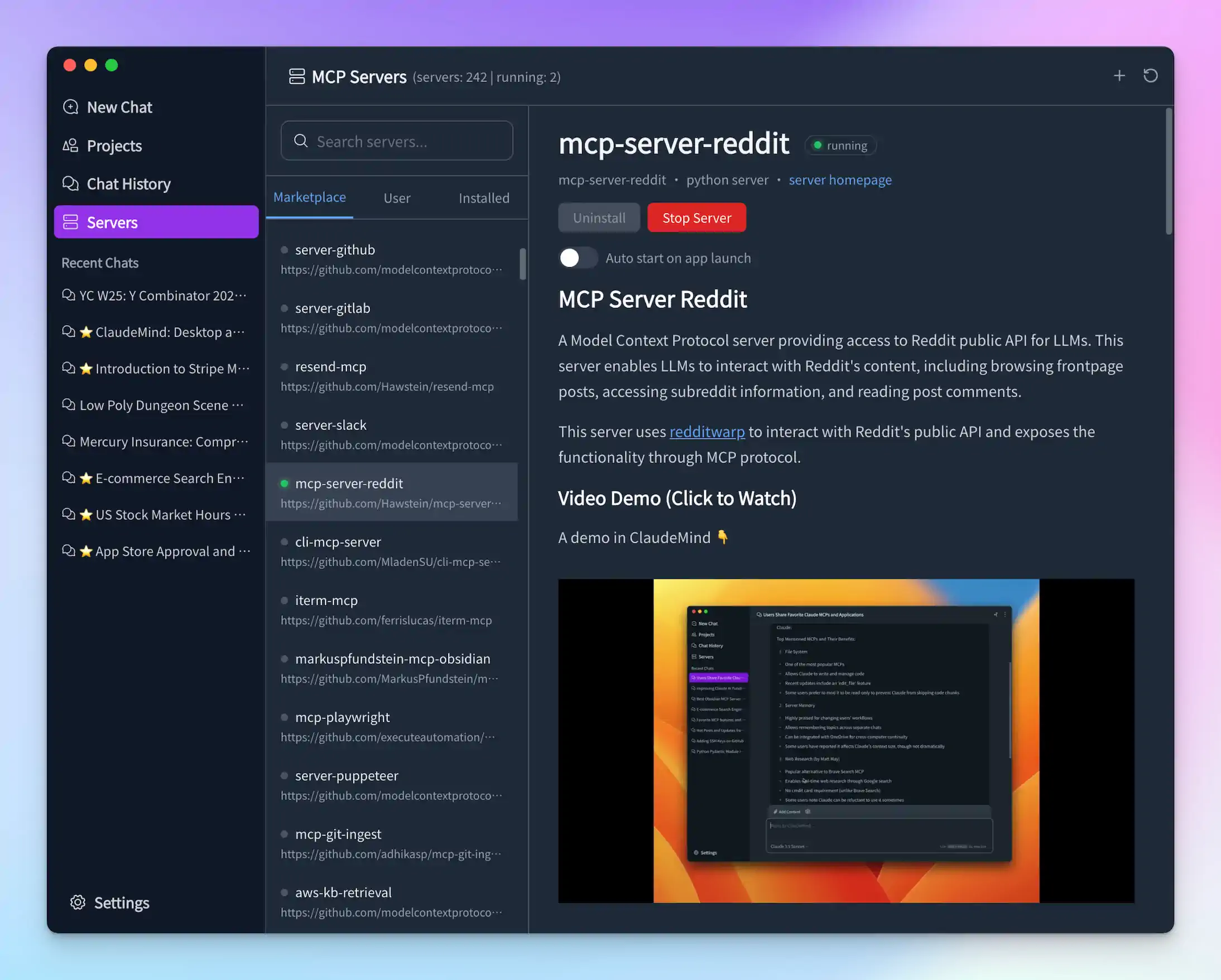
Task: Open Settings via the gear icon
Action: pos(78,902)
